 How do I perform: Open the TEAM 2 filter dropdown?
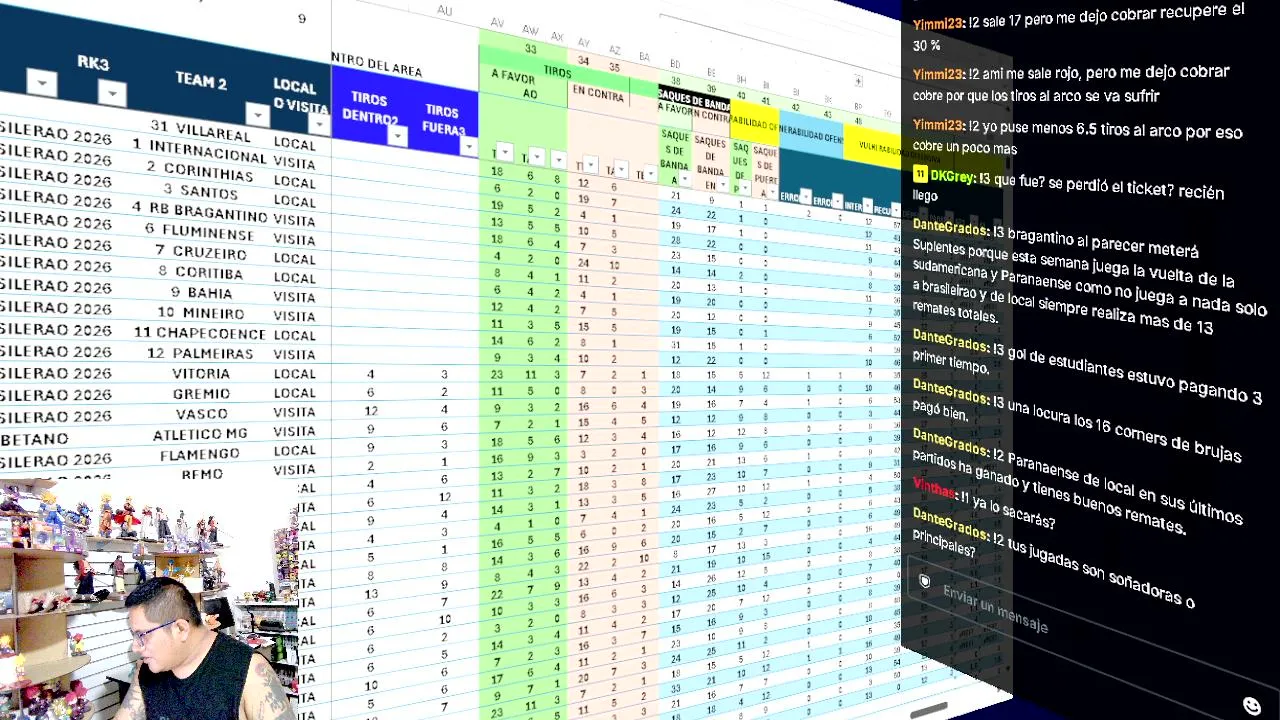[x=257, y=116]
